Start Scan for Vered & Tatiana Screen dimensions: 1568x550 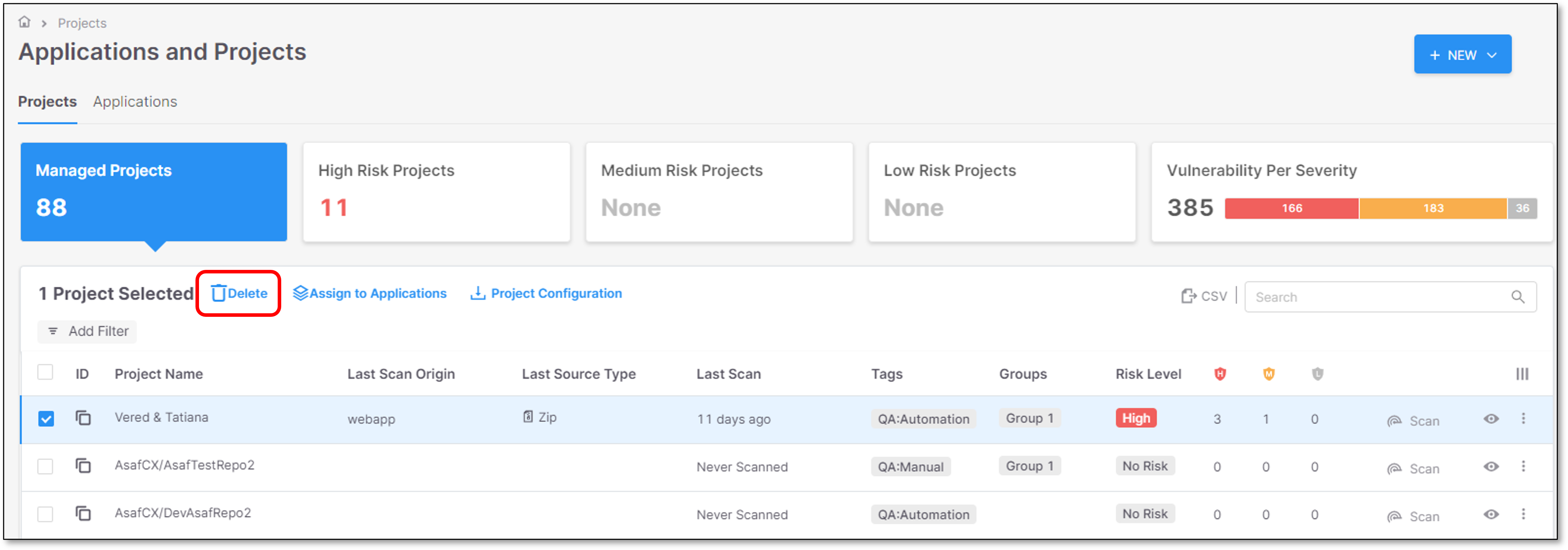click(1413, 421)
